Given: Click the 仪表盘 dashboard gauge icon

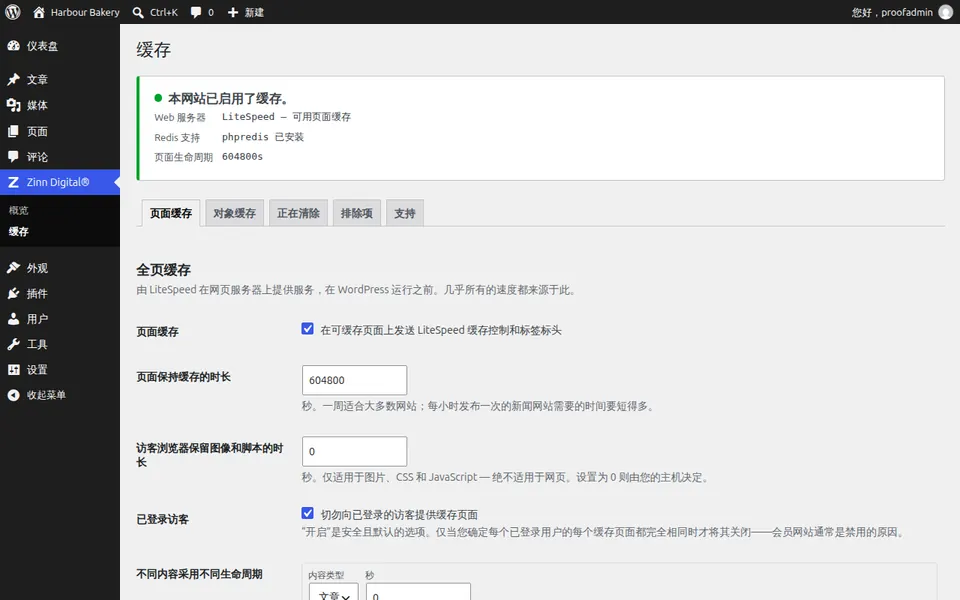Looking at the screenshot, I should 13,46.
